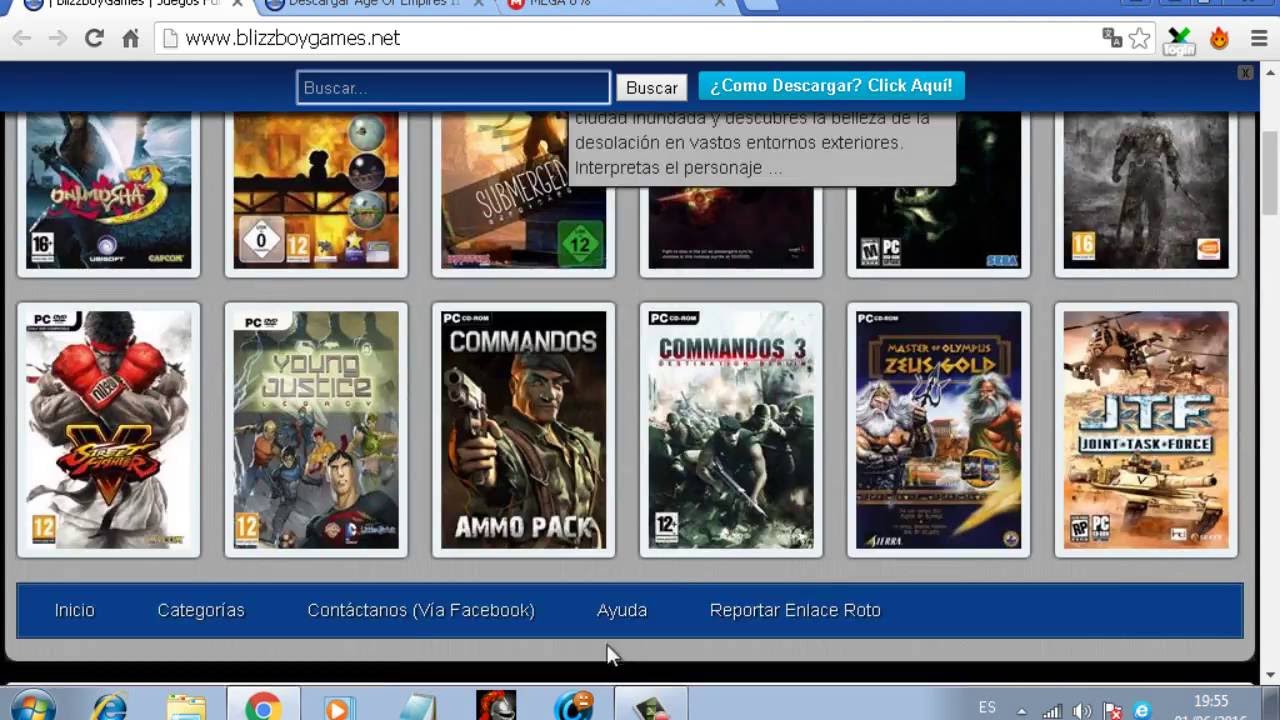
Task: Click the browser back arrow
Action: coord(21,39)
